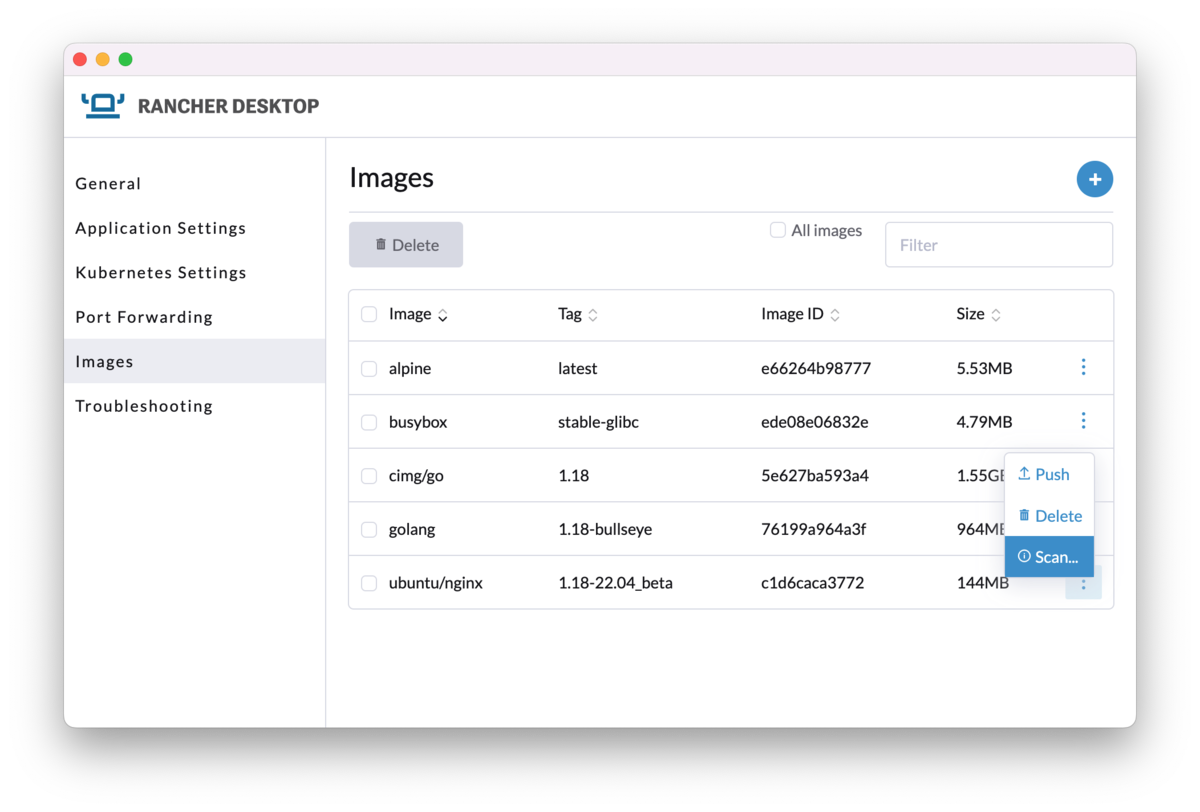Screen dimensions: 1200x812
Task: Minimize the window with the yellow button
Action: (x=102, y=59)
